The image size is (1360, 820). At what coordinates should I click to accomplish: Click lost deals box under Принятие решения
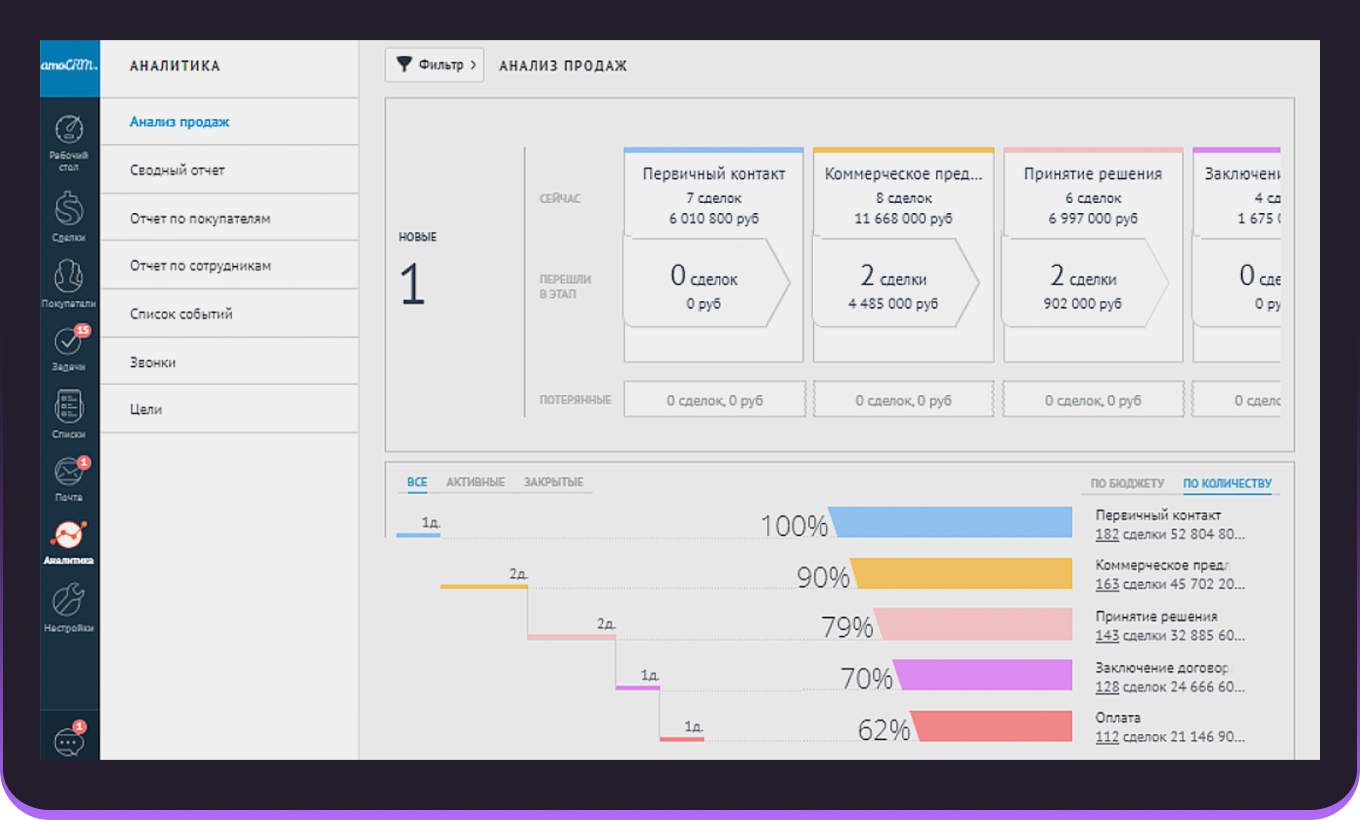[1093, 399]
